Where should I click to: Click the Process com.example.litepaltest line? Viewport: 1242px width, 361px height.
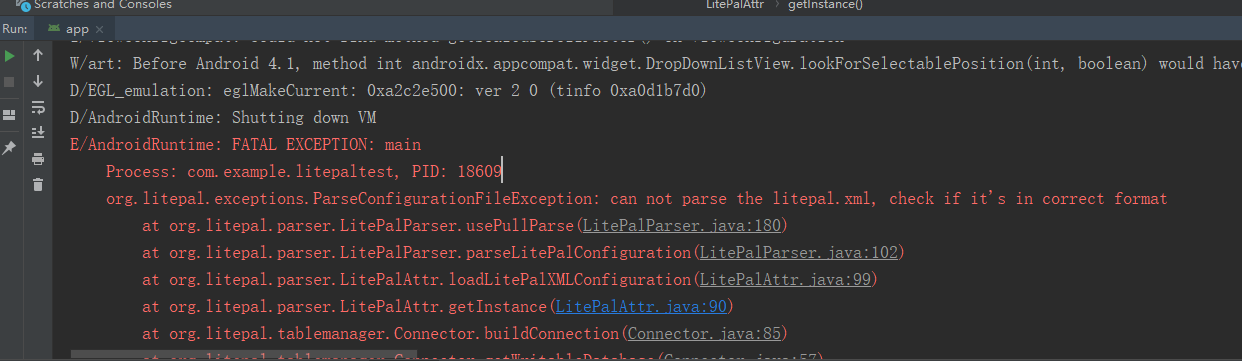304,171
